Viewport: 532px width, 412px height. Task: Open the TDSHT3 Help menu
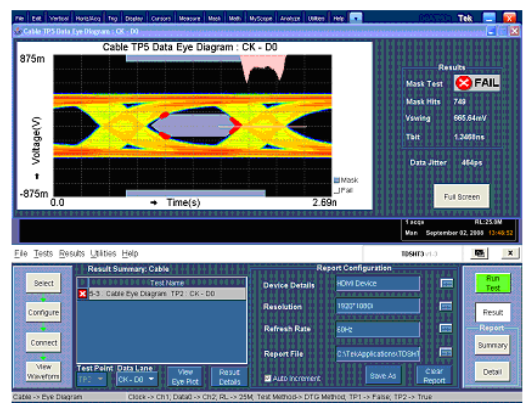point(130,253)
